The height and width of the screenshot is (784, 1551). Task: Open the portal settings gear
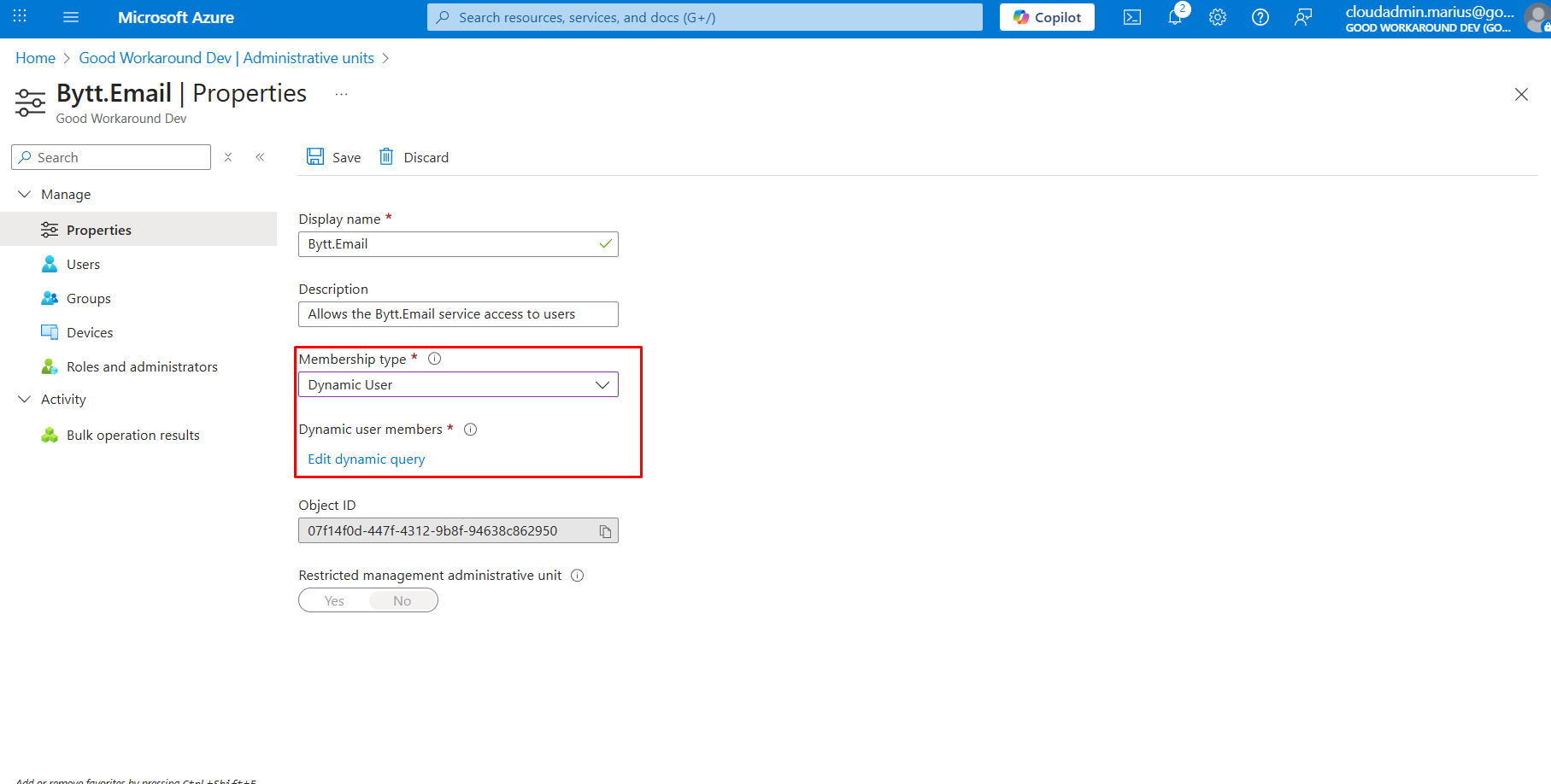click(1218, 18)
